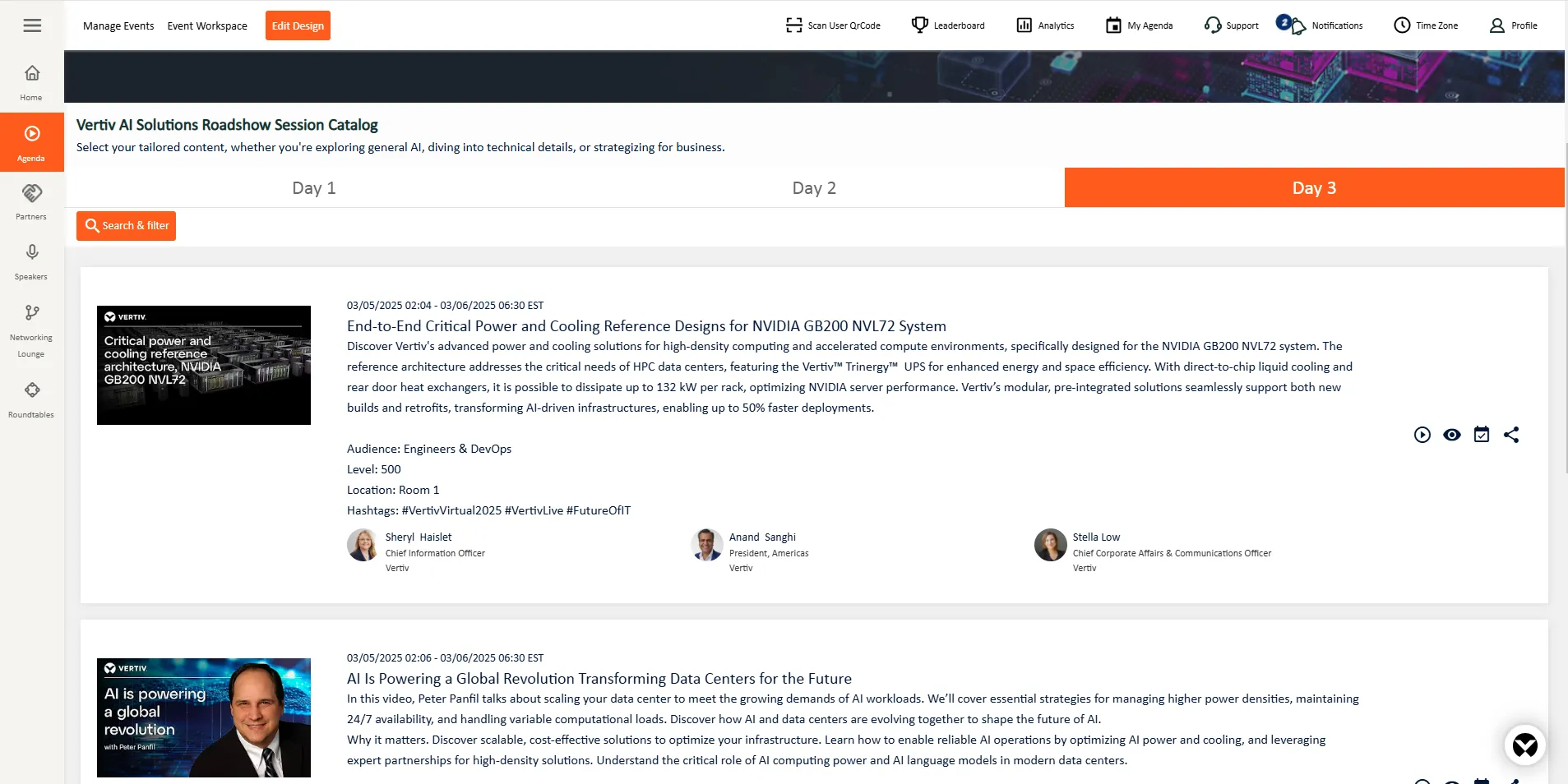Click Stella Low's avatar photo
This screenshot has width=1568, height=784.
coord(1050,545)
